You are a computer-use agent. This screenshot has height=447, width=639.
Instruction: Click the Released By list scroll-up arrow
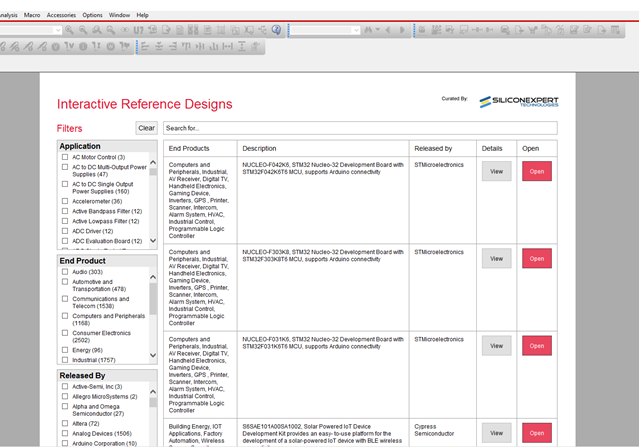(x=153, y=392)
